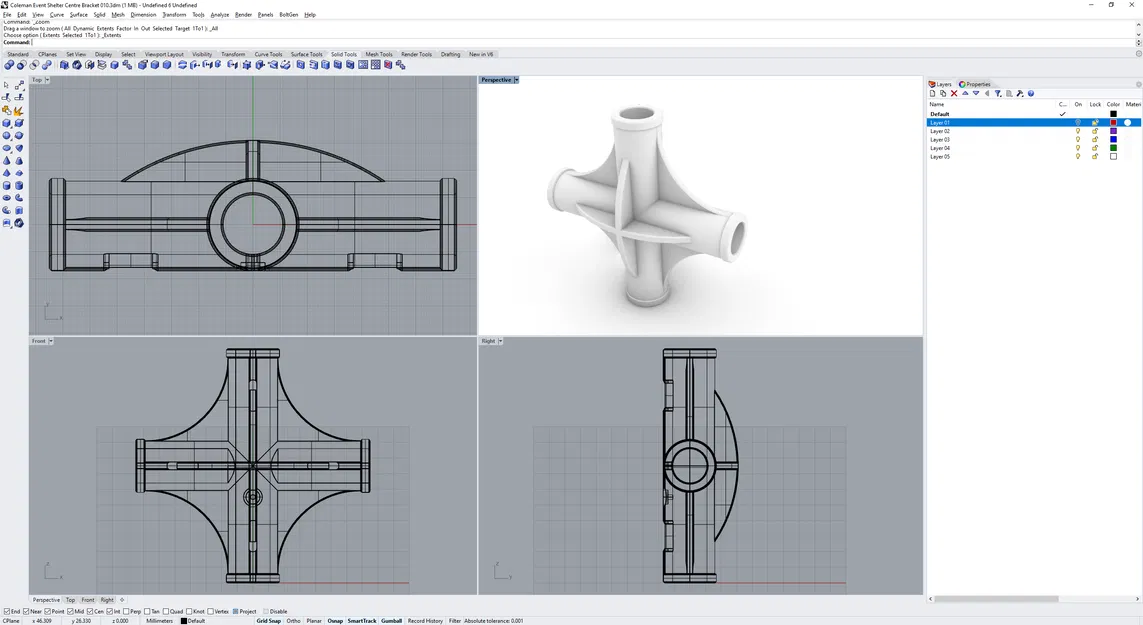Uncheck the End osnap checkbox
The height and width of the screenshot is (625, 1143).
coord(7,611)
